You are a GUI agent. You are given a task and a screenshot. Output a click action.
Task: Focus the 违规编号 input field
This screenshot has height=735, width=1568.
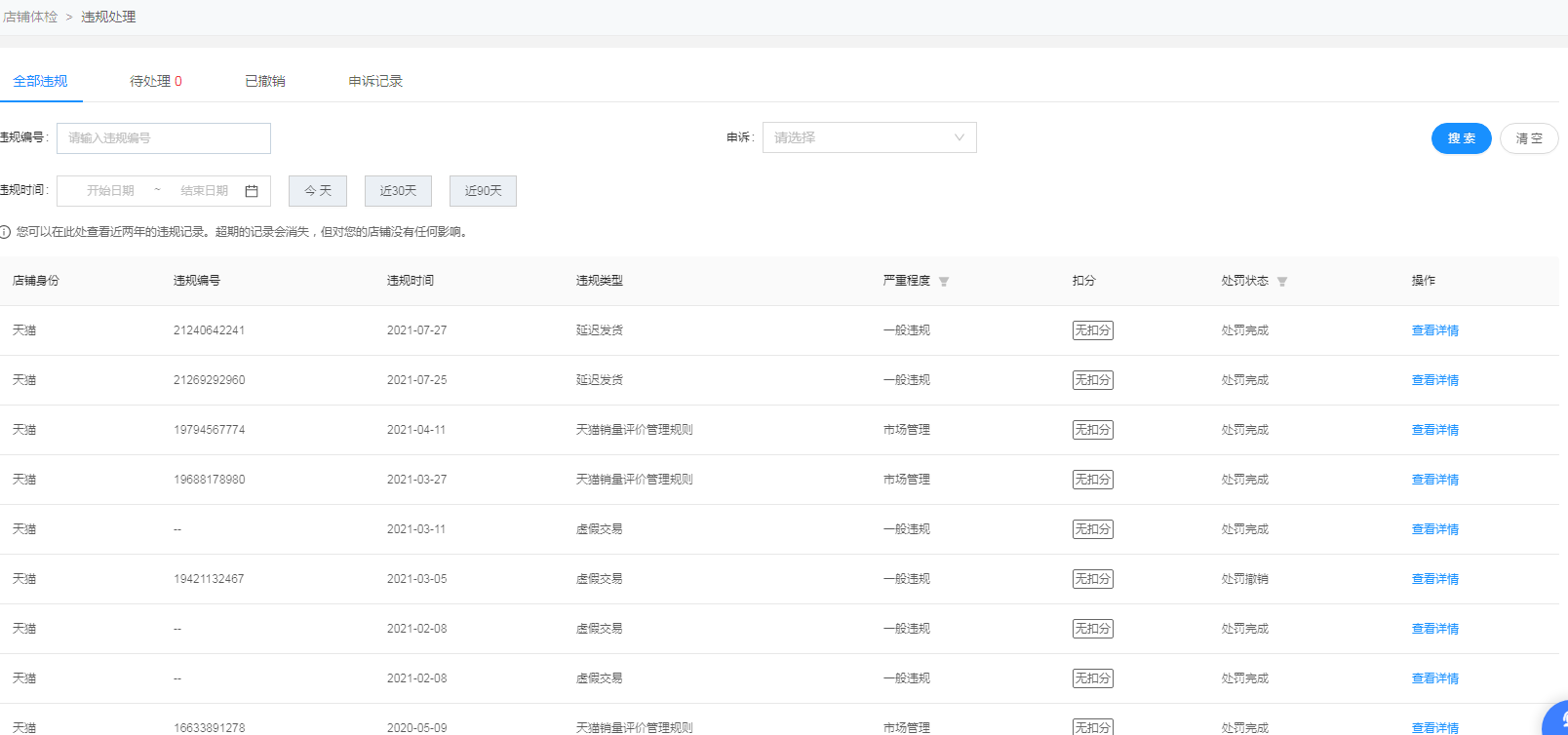[164, 138]
